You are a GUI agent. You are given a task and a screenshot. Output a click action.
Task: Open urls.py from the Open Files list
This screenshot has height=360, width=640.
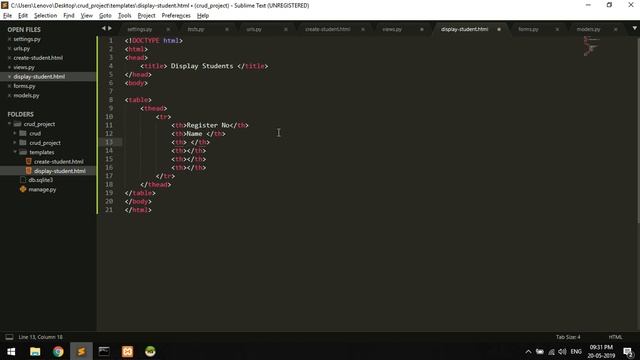[x=22, y=49]
